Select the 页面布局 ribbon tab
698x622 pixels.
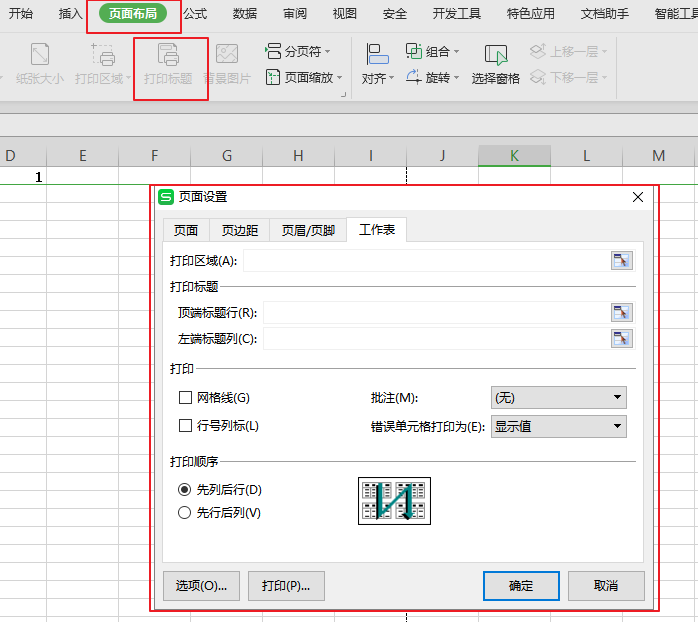click(133, 14)
